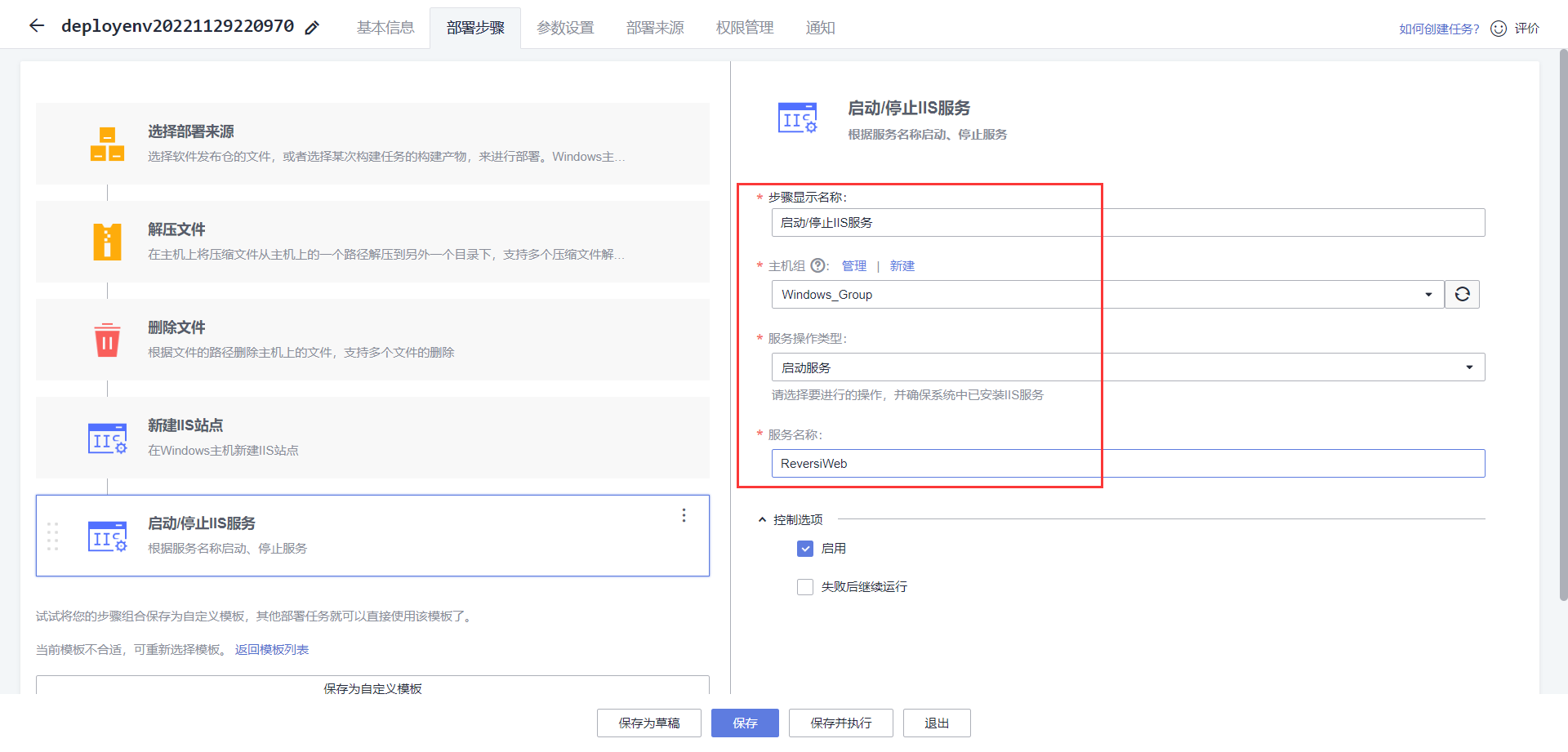Click the 解压文件 step icon
This screenshot has height=752, width=1568.
[x=107, y=241]
